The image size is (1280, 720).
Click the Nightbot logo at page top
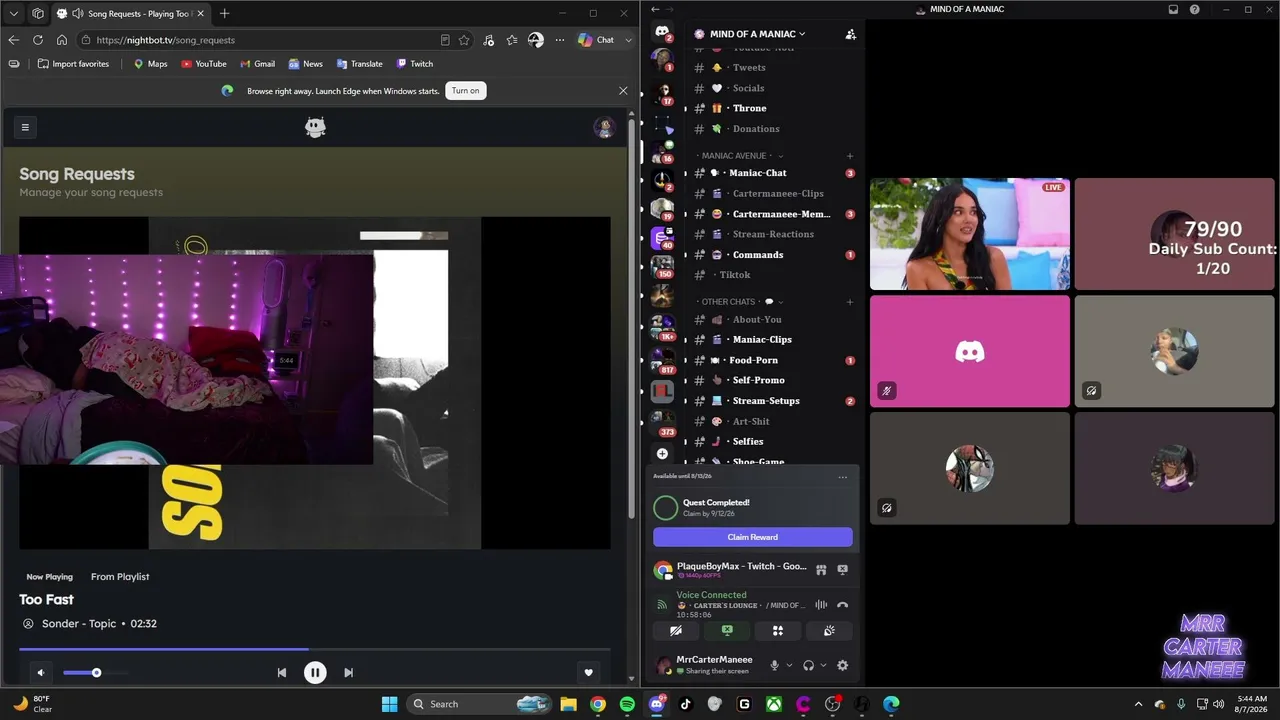[315, 127]
